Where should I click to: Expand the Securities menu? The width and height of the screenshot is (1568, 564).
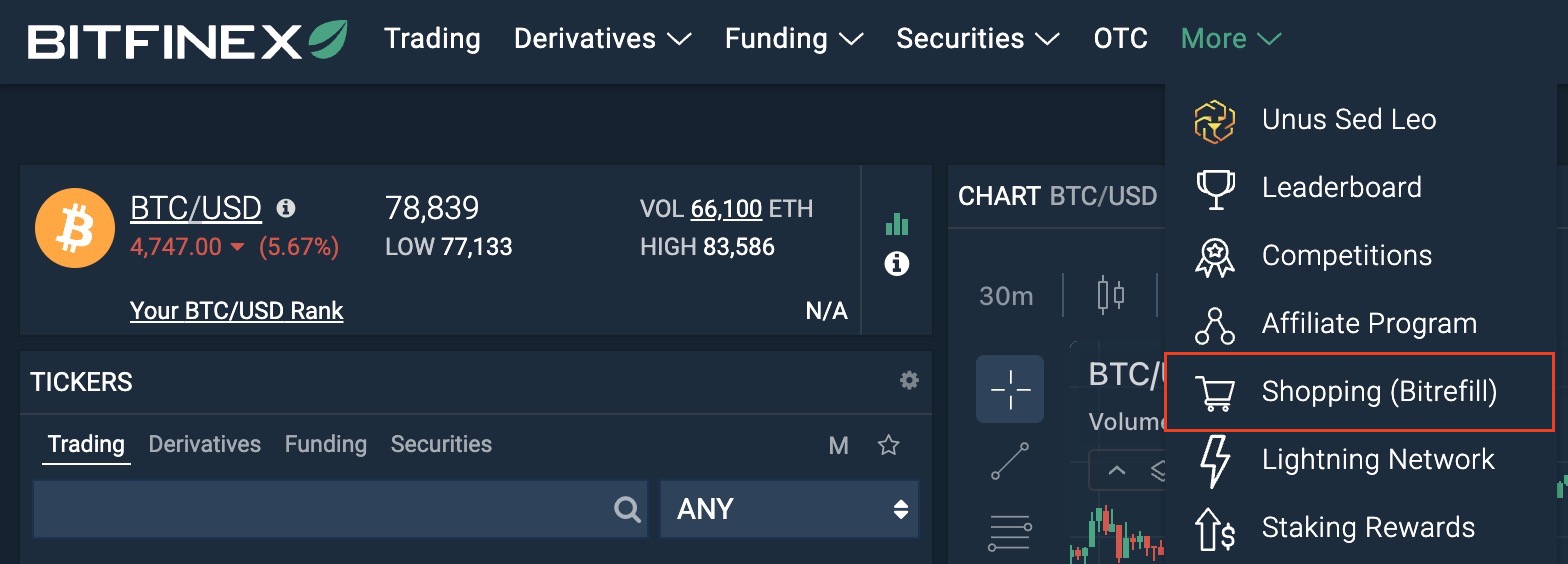[977, 39]
